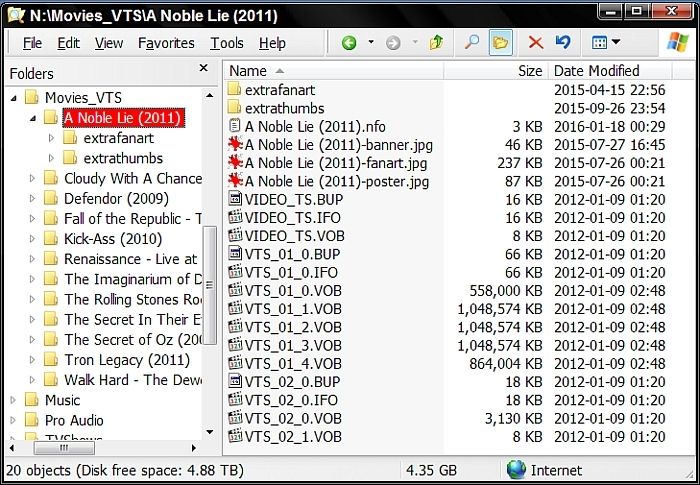Close the Folders pane
700x485 pixels.
click(204, 68)
